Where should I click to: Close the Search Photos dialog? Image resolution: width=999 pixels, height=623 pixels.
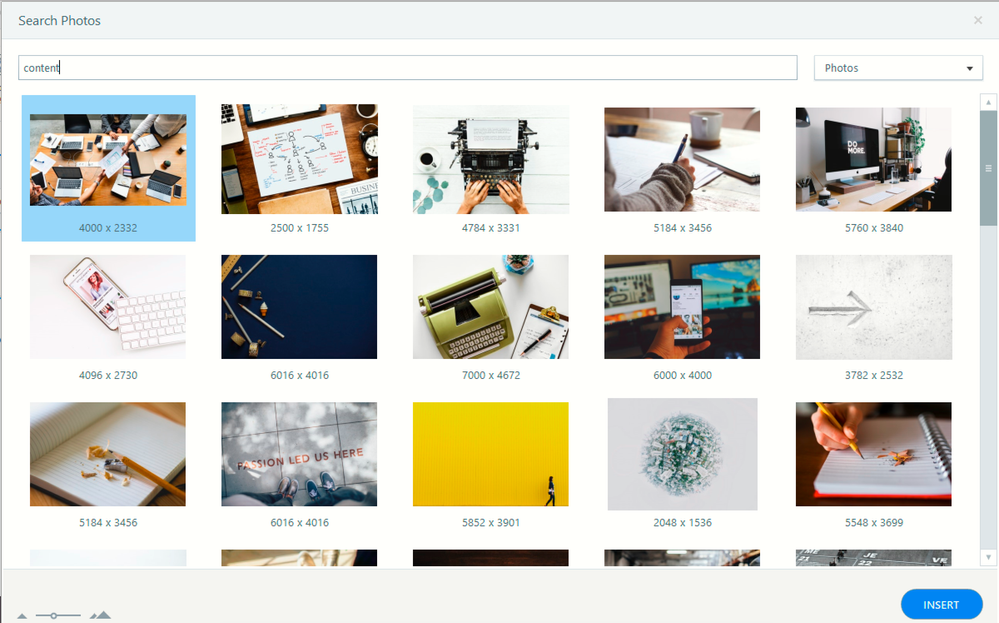click(978, 20)
